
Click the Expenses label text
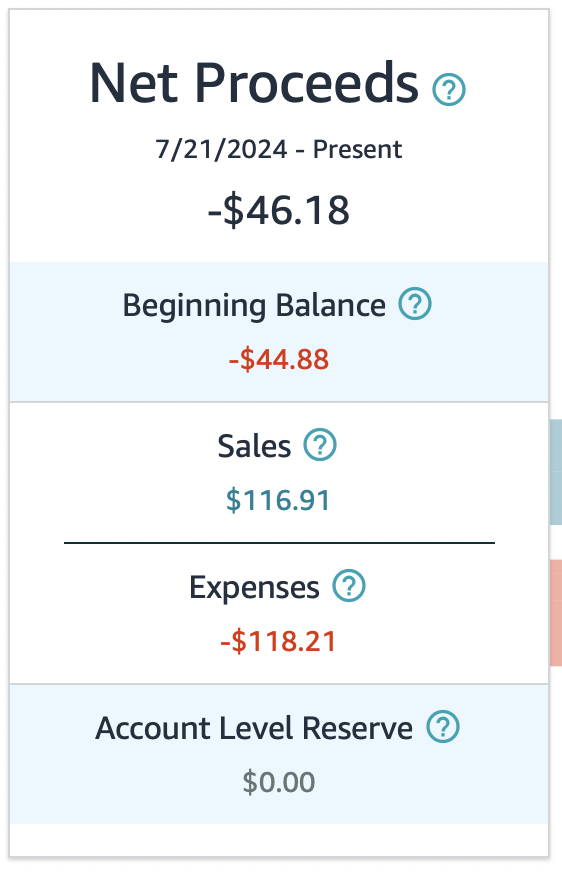click(254, 588)
